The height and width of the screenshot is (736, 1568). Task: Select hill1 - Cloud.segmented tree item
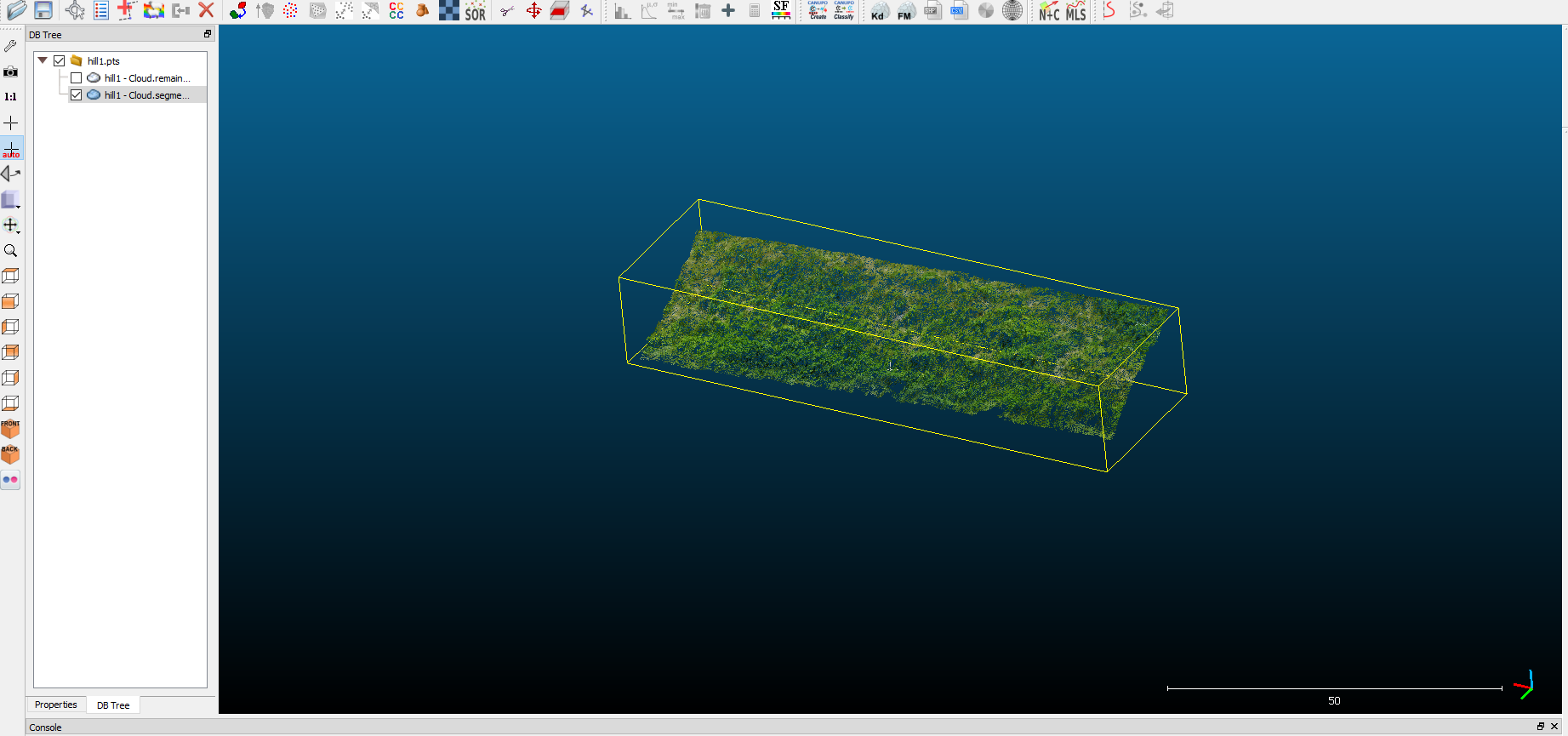[x=146, y=95]
